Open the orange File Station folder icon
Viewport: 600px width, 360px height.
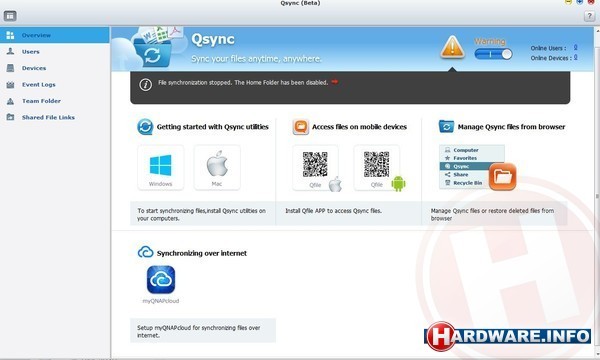[x=502, y=176]
